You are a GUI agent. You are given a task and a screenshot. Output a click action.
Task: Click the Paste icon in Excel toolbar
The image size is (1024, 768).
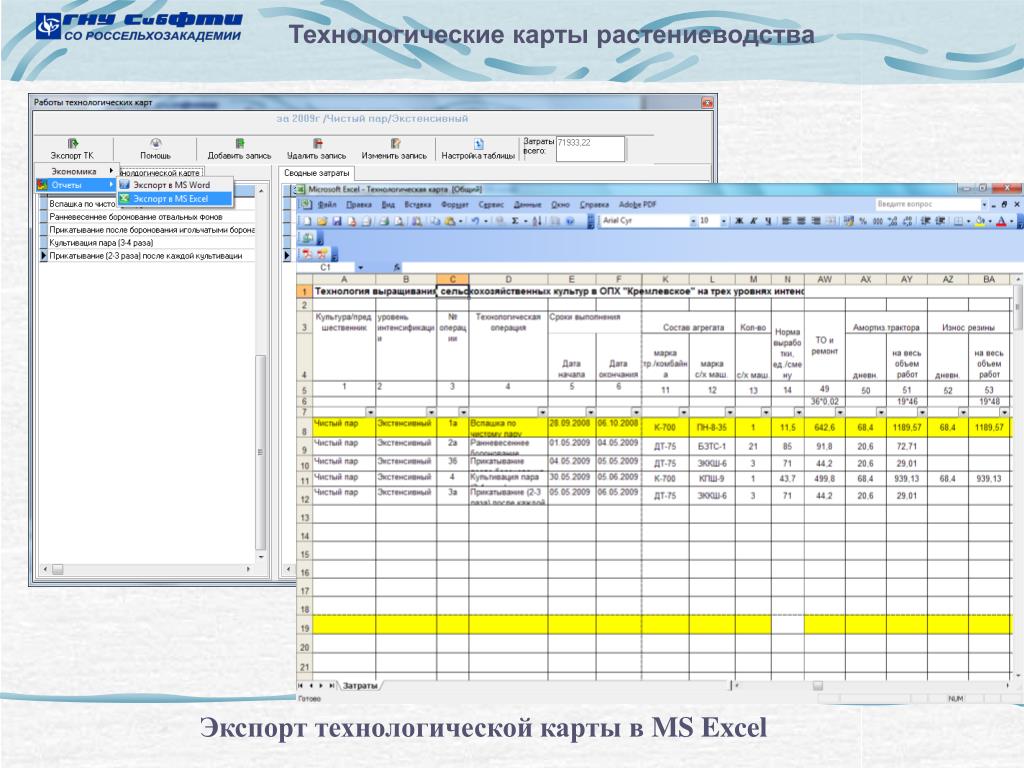click(x=449, y=221)
